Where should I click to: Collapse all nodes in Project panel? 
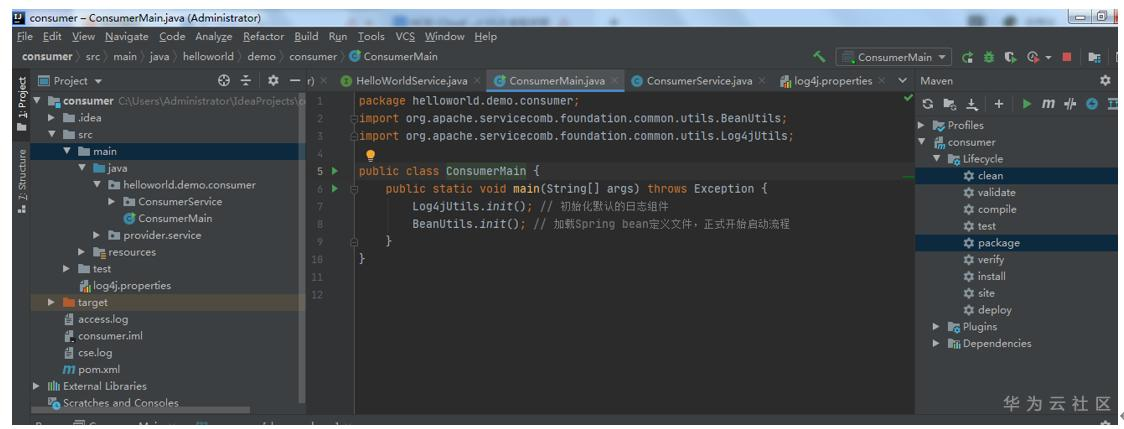pyautogui.click(x=246, y=81)
